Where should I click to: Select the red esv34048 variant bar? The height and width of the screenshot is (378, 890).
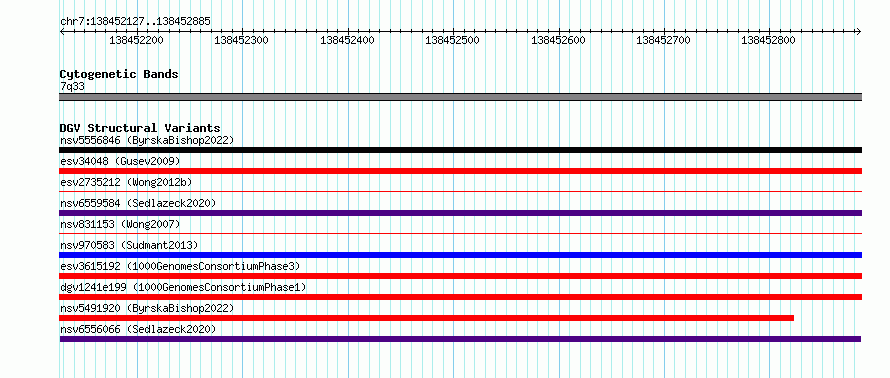[x=460, y=171]
